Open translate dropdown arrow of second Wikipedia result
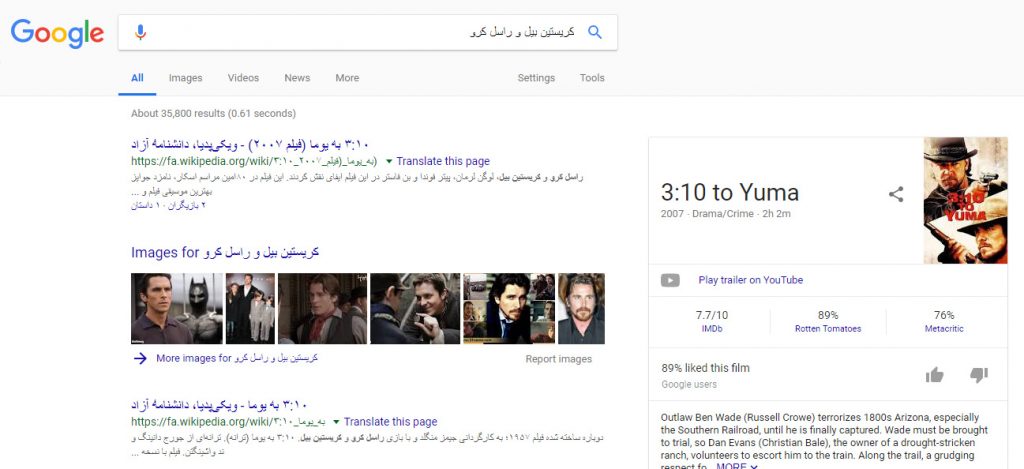Image resolution: width=1024 pixels, height=469 pixels. 336,422
